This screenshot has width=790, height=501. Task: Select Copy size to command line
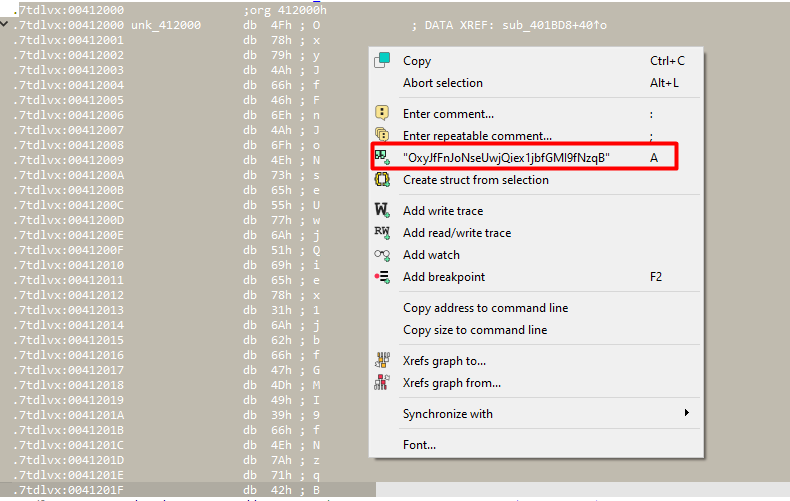tap(474, 330)
